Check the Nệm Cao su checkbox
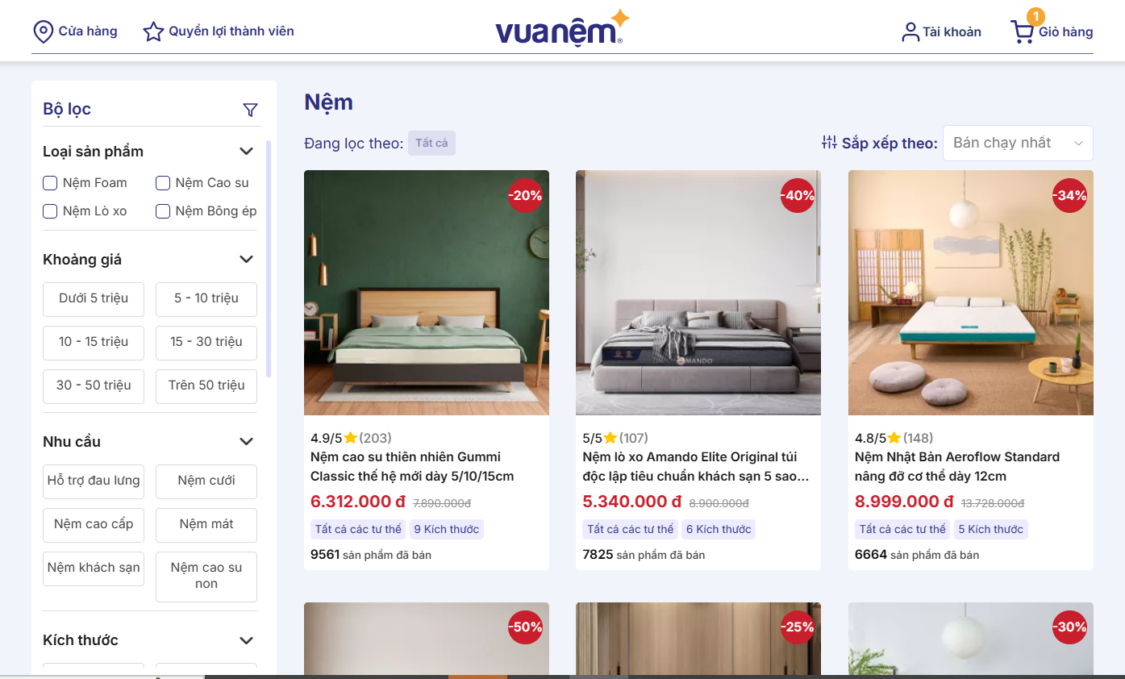 [x=163, y=183]
